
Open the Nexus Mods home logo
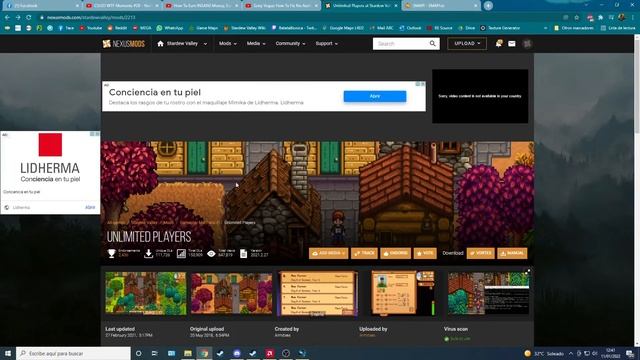[x=124, y=44]
